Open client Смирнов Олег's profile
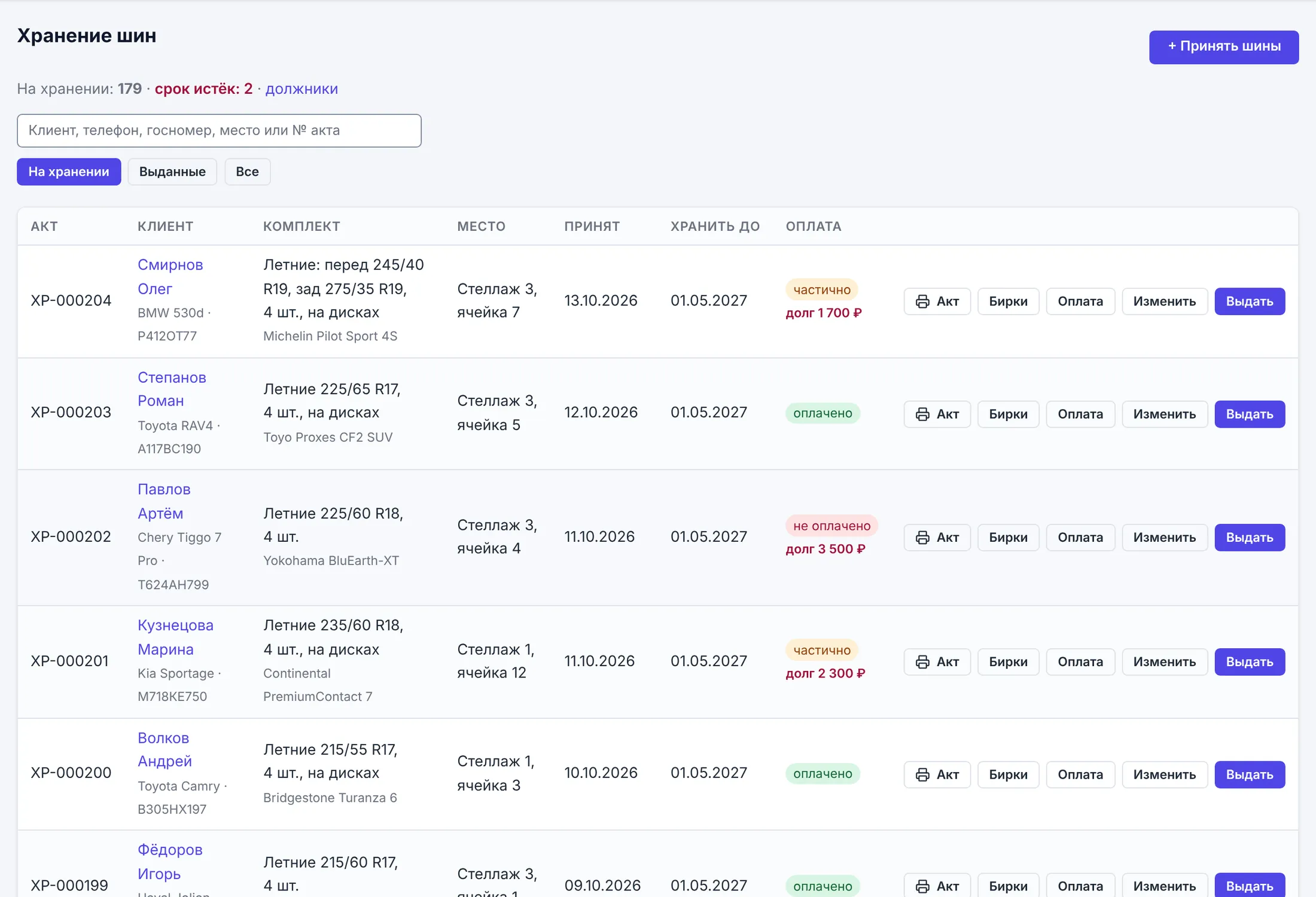This screenshot has height=897, width=1316. tap(170, 276)
